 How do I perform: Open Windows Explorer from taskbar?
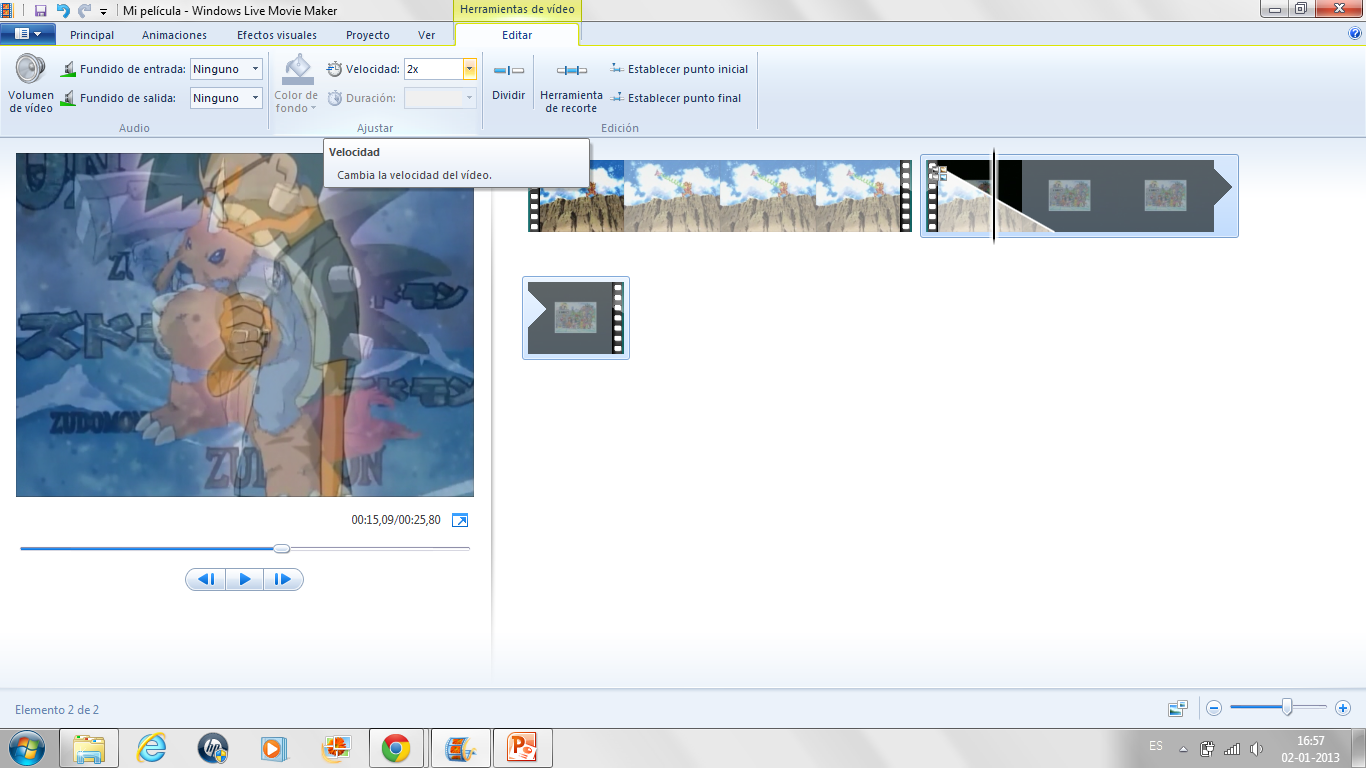[x=89, y=748]
